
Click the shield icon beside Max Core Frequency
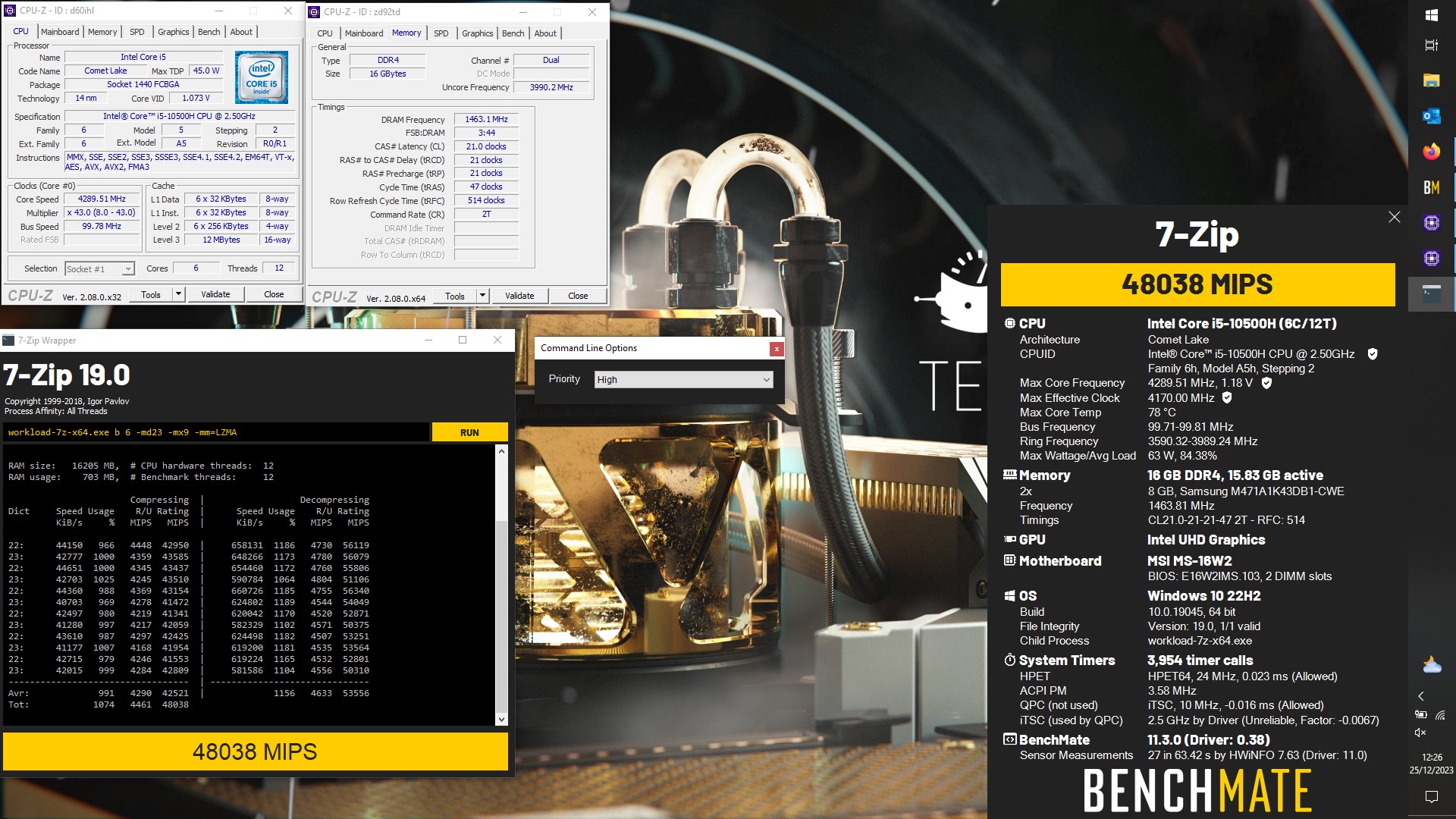[x=1266, y=383]
